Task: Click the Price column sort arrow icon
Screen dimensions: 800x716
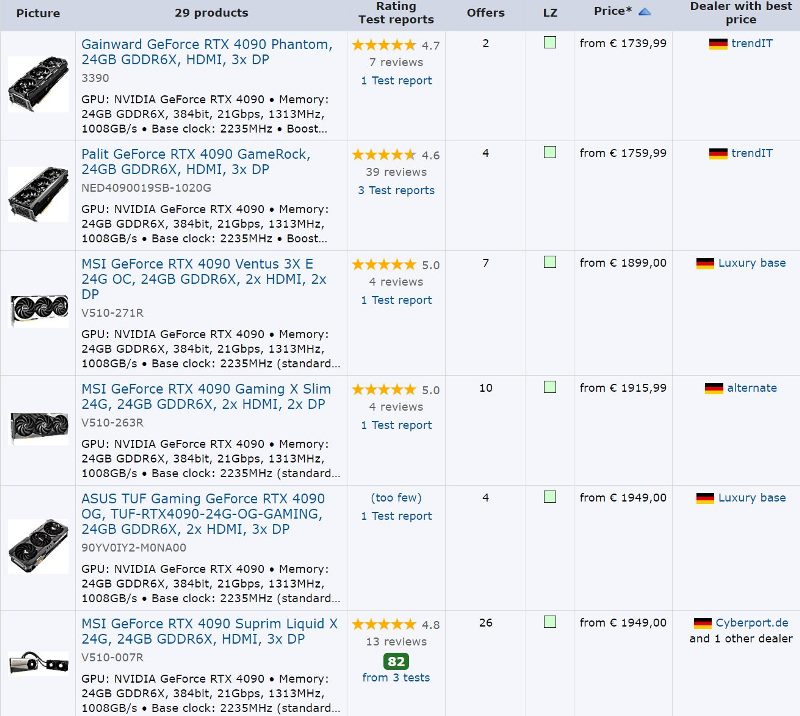Action: coord(645,11)
